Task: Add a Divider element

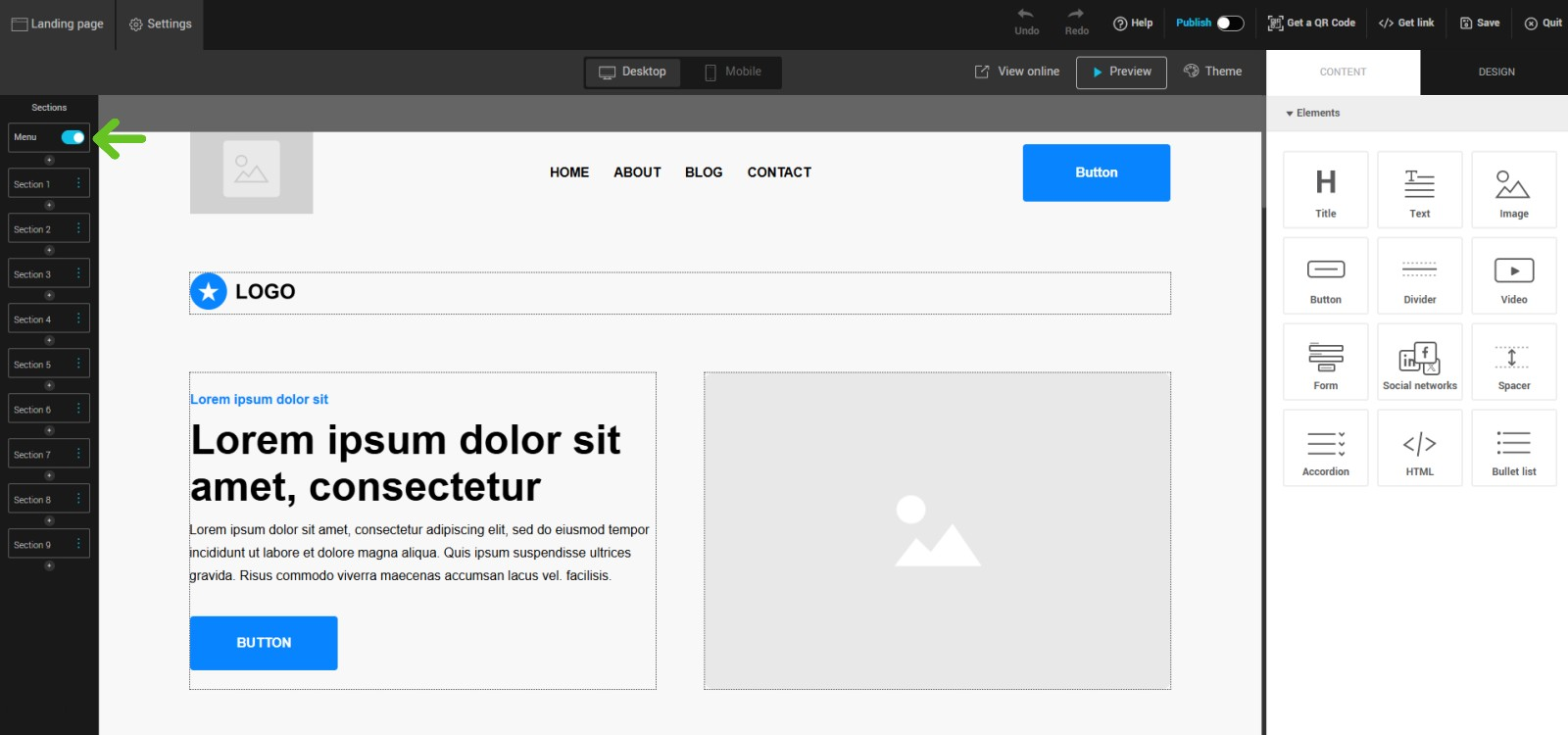Action: pos(1419,276)
